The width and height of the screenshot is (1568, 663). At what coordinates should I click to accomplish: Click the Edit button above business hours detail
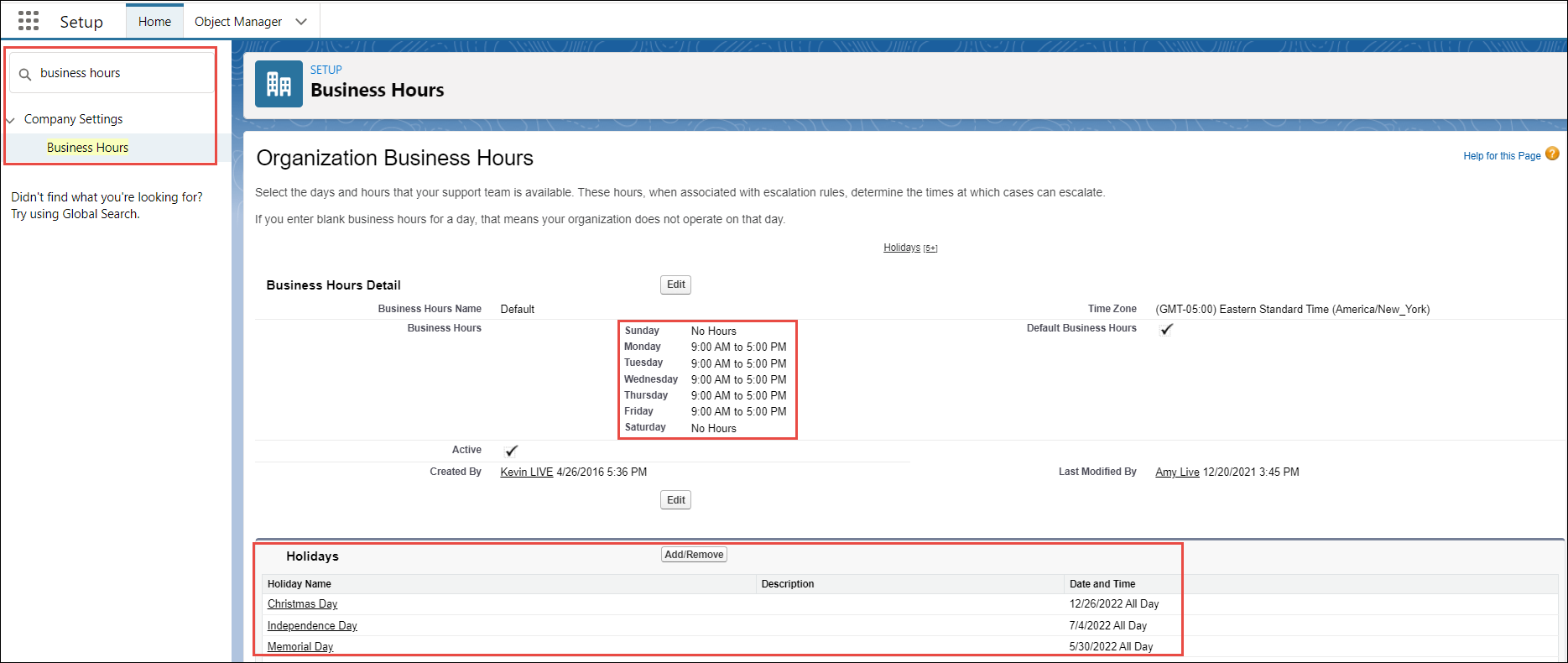click(675, 285)
